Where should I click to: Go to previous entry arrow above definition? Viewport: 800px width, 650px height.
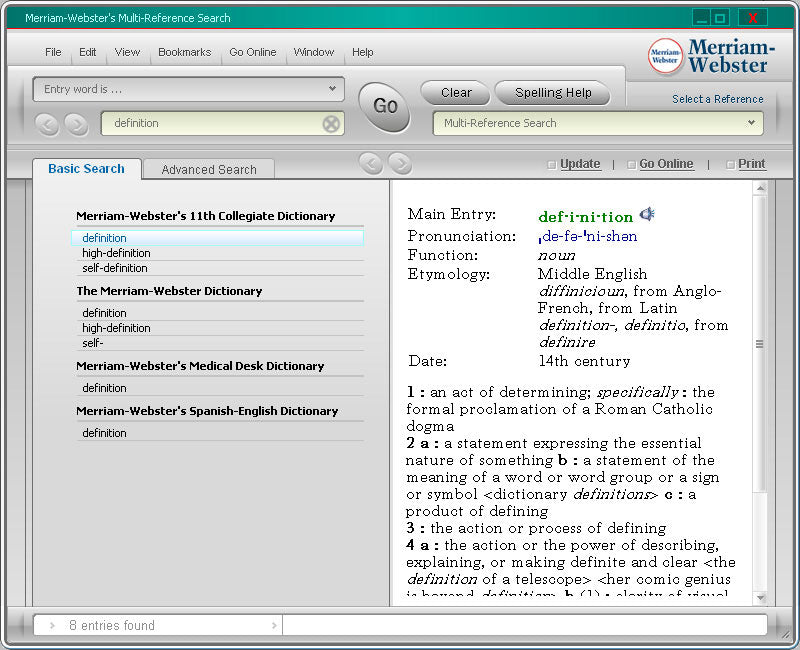(372, 164)
